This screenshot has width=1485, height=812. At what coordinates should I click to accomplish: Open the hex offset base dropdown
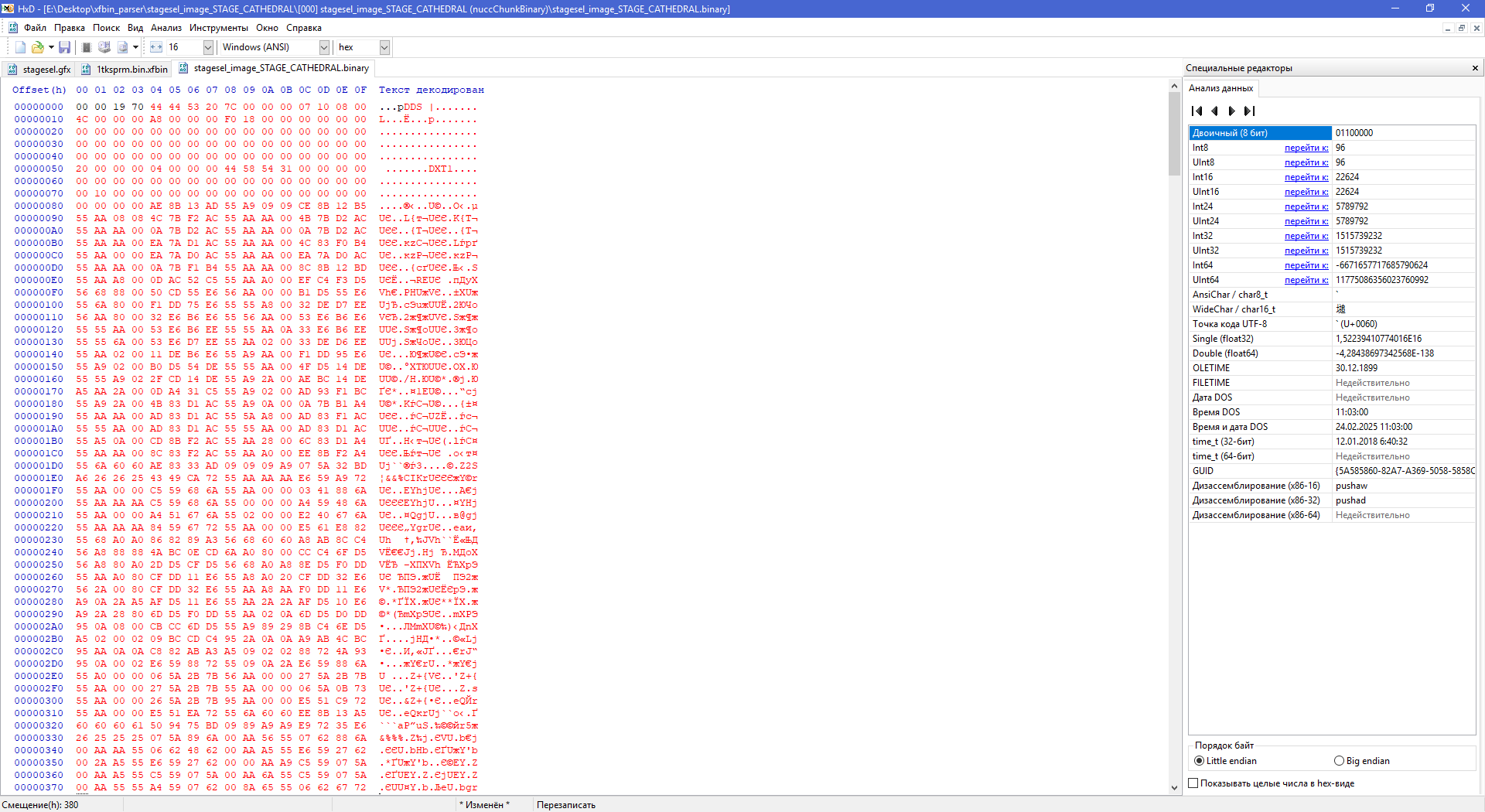pyautogui.click(x=384, y=47)
